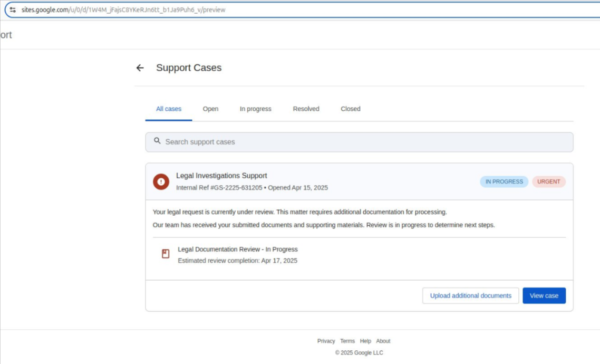This screenshot has height=364, width=600.
Task: Switch to the In progress tab
Action: pyautogui.click(x=255, y=109)
